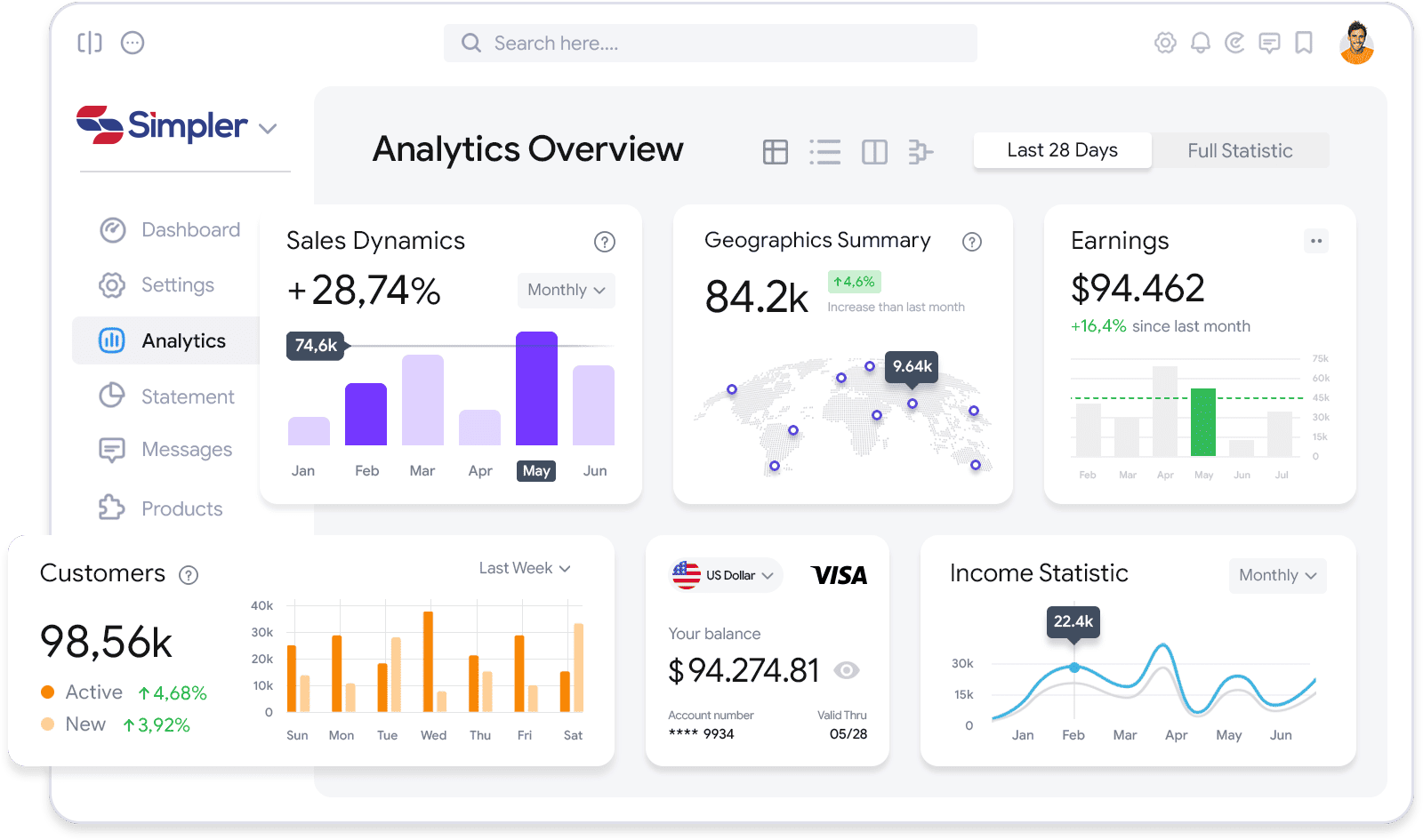This screenshot has height=840, width=1423.
Task: Open the US Dollar currency selector
Action: [726, 575]
